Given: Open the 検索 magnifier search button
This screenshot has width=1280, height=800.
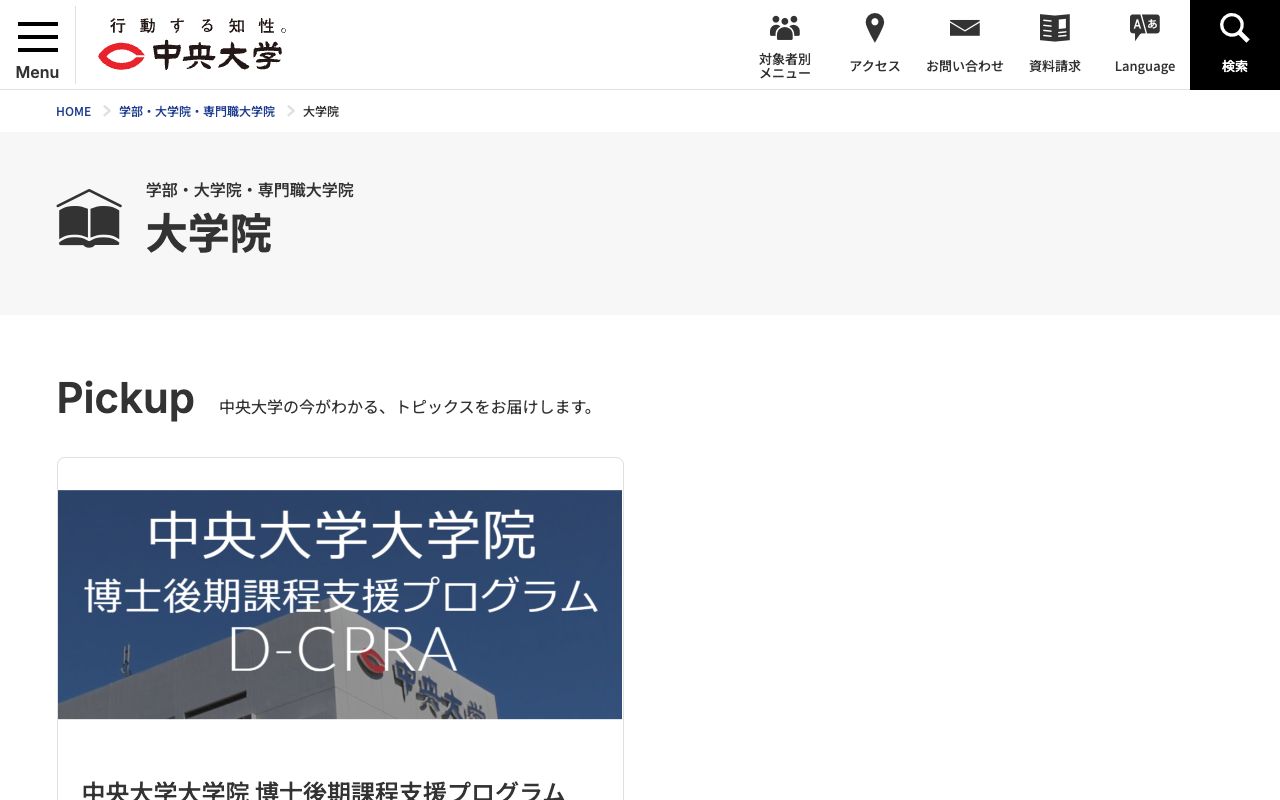Looking at the screenshot, I should tap(1235, 45).
